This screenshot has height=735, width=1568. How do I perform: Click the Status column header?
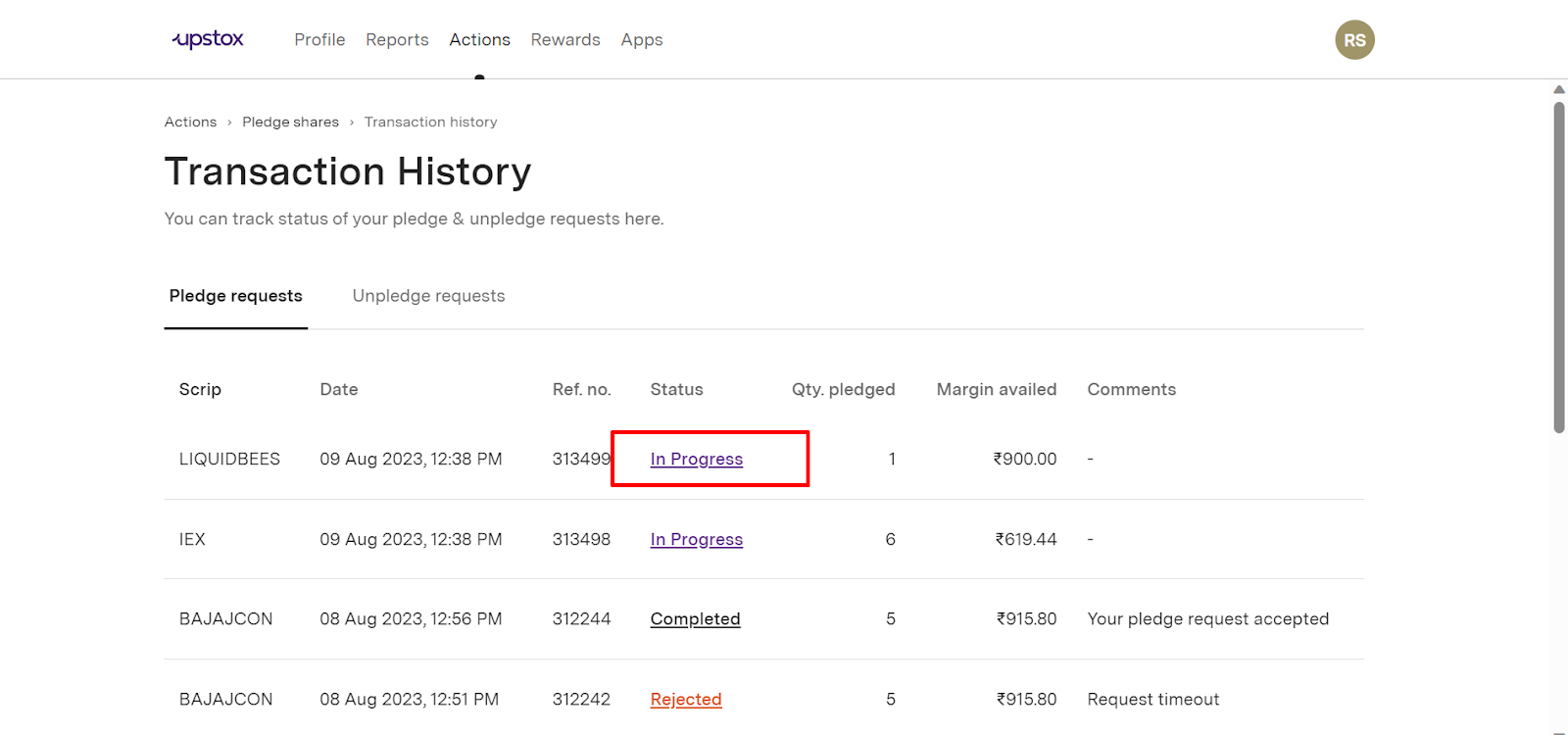coord(676,389)
